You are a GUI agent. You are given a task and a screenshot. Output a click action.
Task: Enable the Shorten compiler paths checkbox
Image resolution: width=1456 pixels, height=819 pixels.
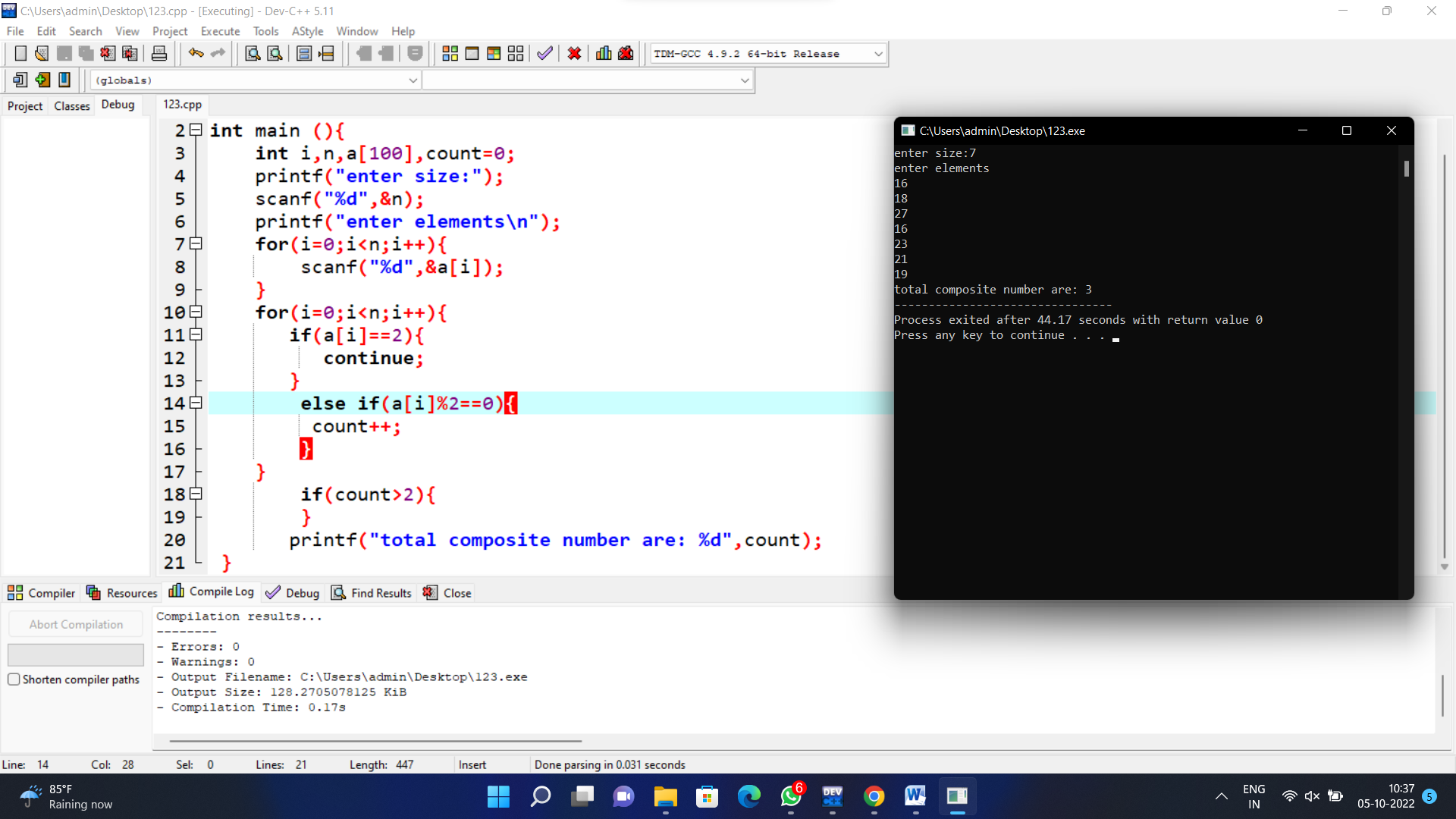[x=14, y=679]
